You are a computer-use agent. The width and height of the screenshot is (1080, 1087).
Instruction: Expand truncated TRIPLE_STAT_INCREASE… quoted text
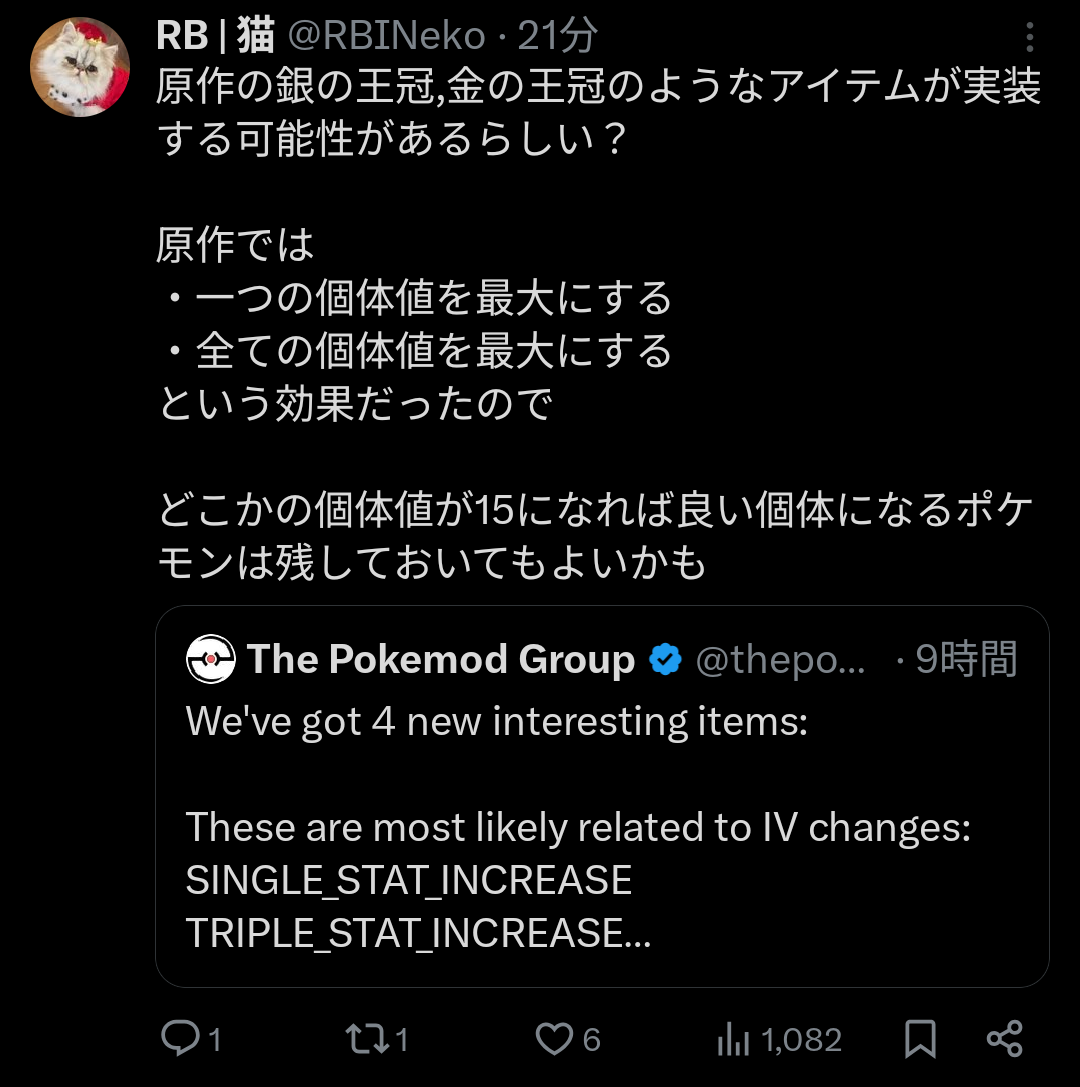pyautogui.click(x=418, y=932)
